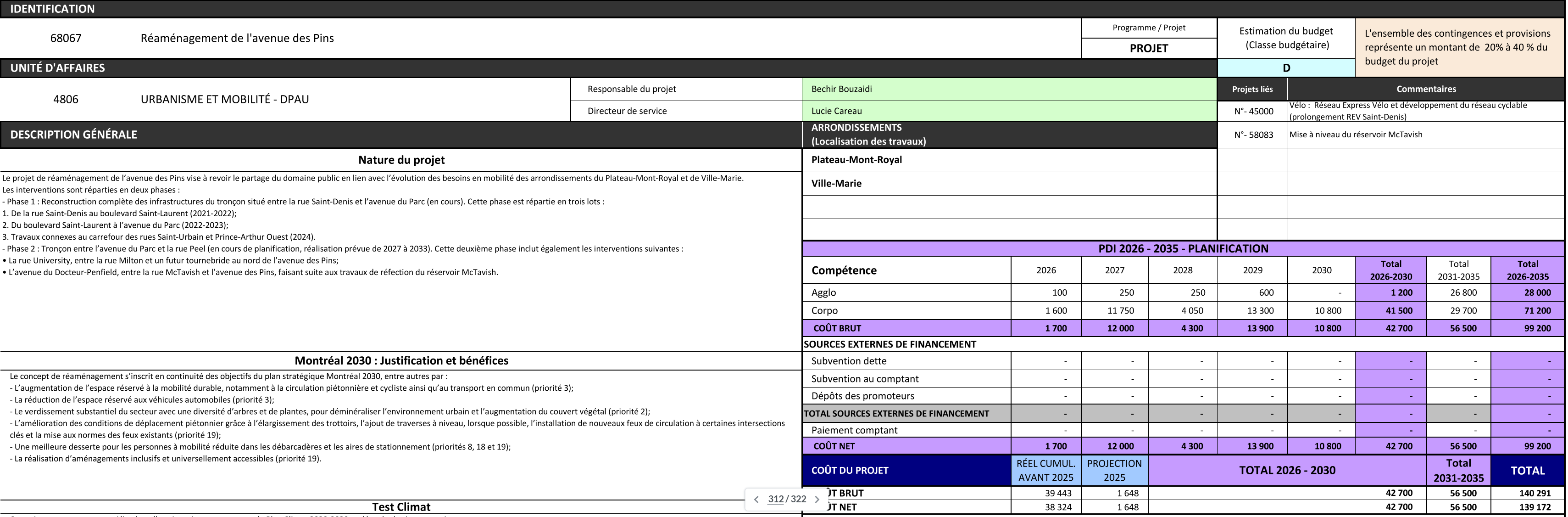Select the budget class D cell

pyautogui.click(x=1285, y=68)
